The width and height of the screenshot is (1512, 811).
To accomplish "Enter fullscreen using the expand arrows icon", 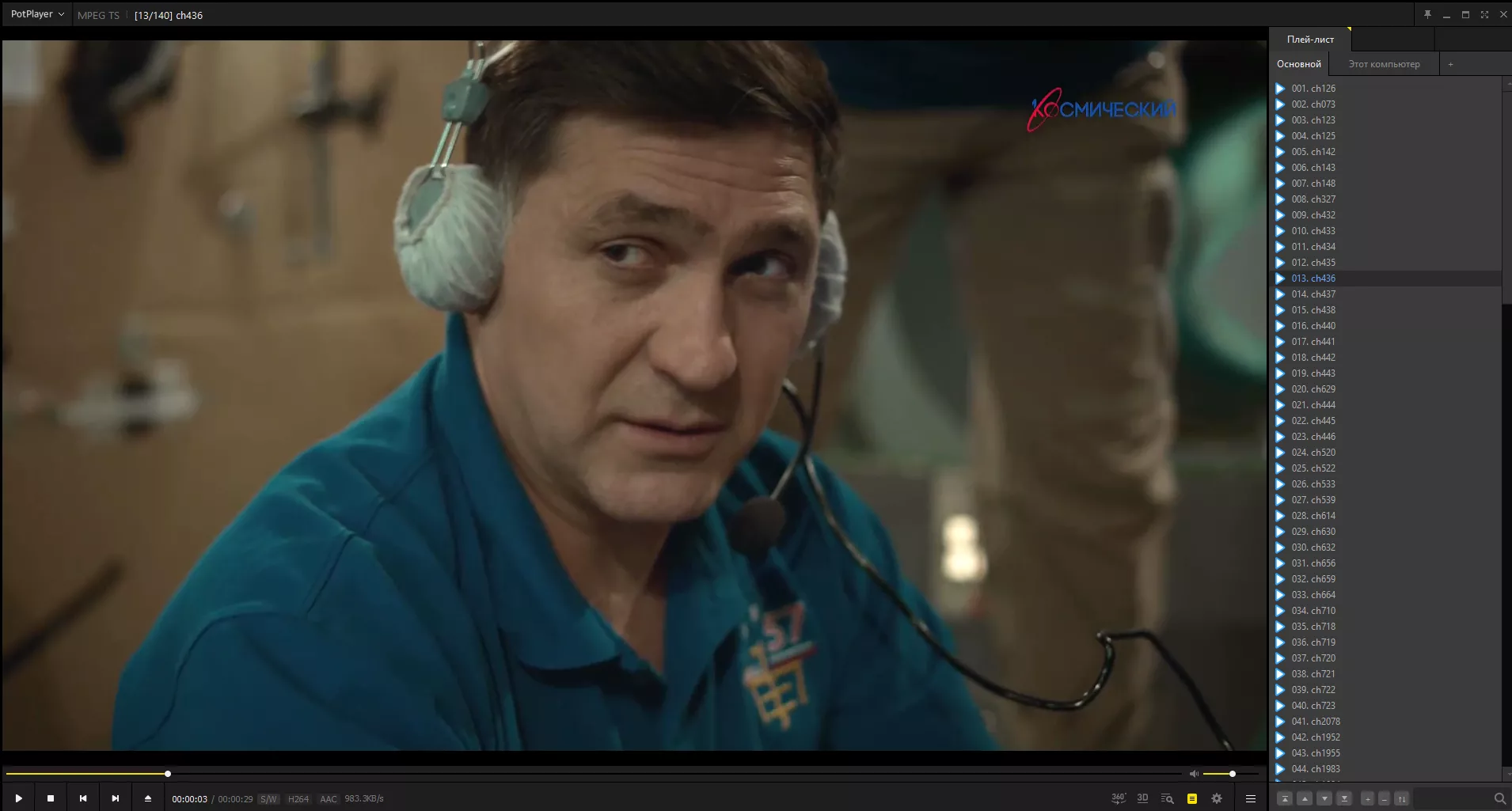I will pyautogui.click(x=1484, y=14).
